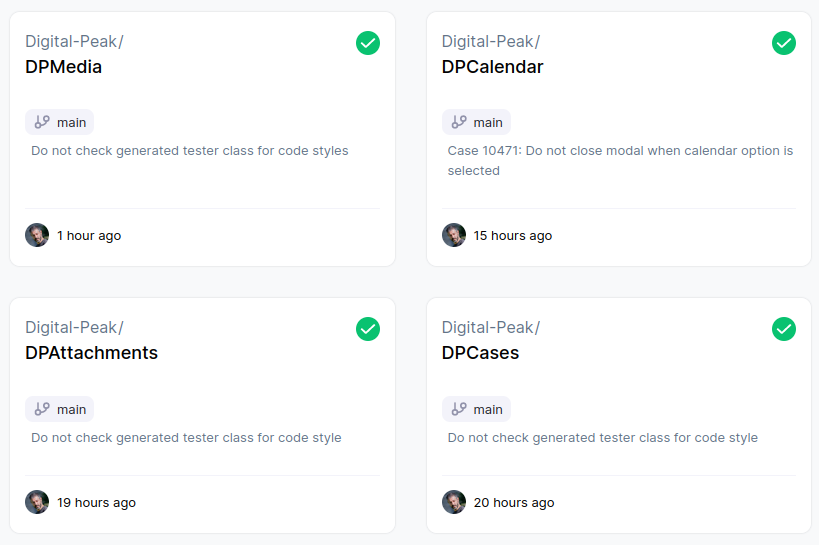
Task: Click the DPCases commit message text
Action: coord(603,438)
